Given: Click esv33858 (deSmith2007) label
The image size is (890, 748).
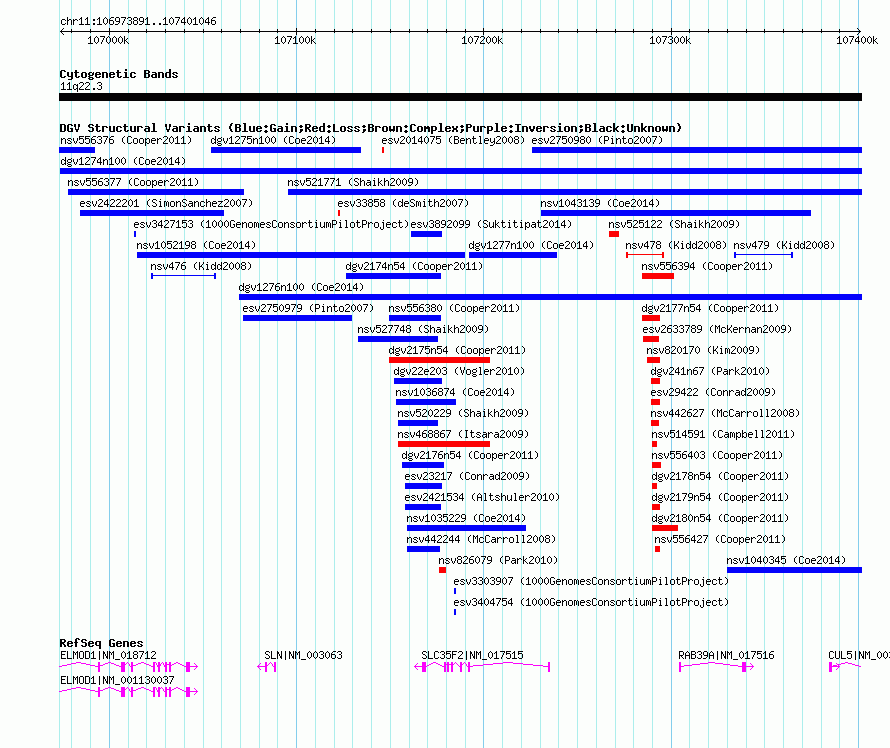Looking at the screenshot, I should [403, 203].
